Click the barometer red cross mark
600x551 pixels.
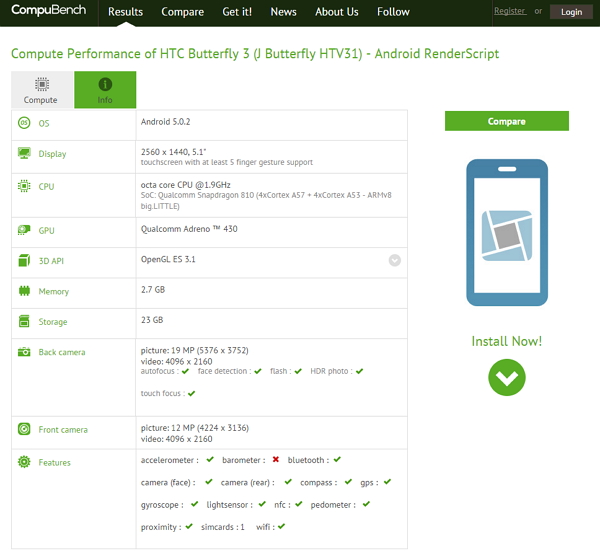(x=275, y=460)
